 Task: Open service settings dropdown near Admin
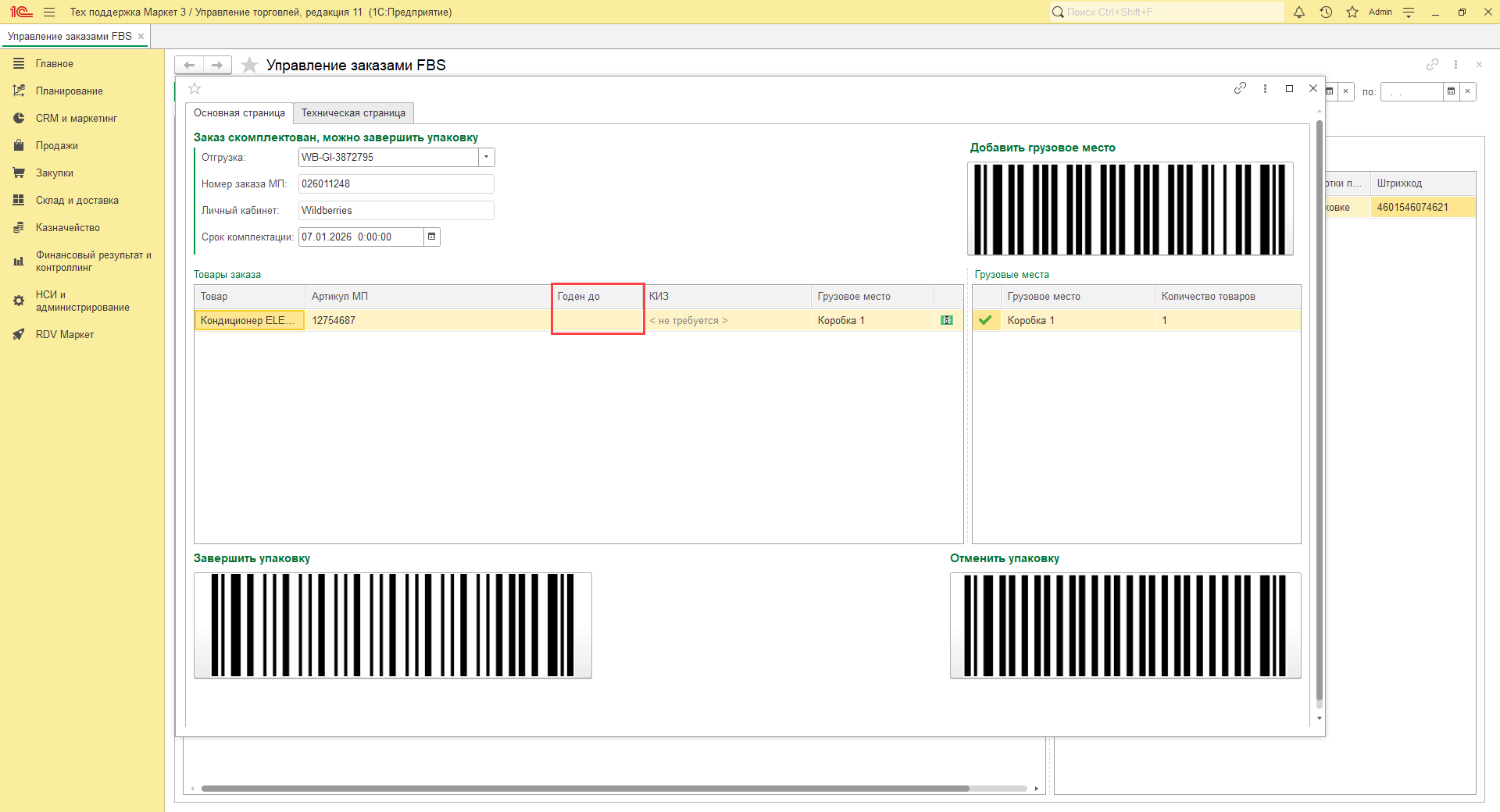pos(1409,12)
